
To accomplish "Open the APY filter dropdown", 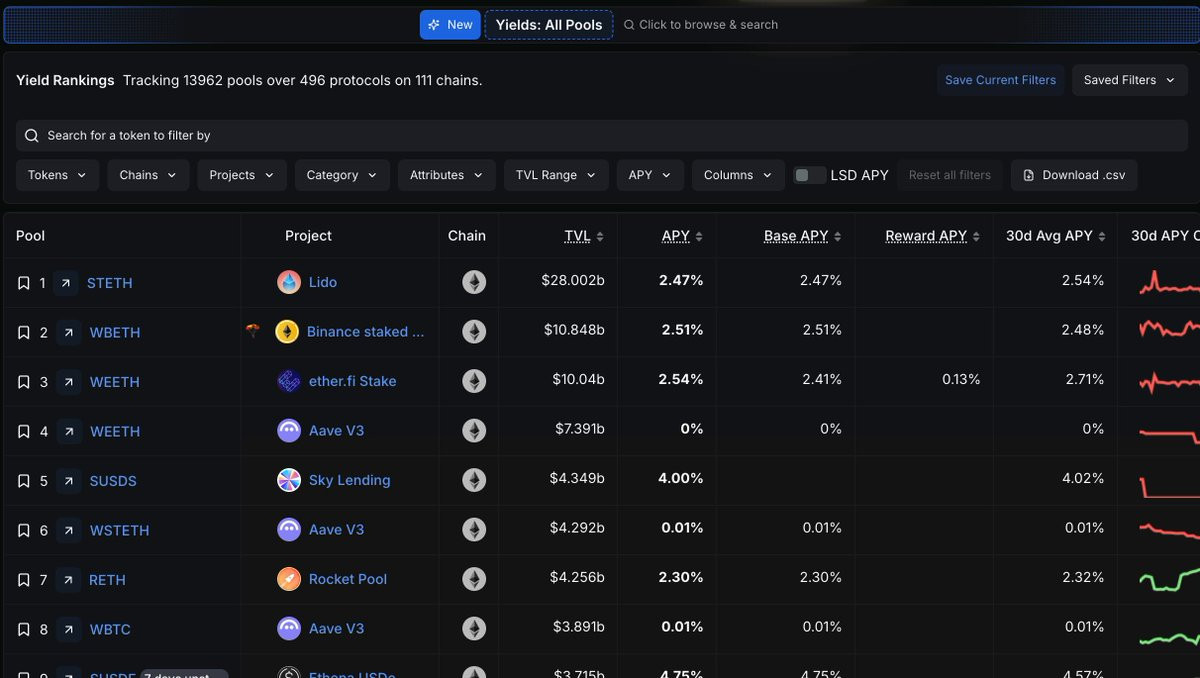I will (650, 175).
